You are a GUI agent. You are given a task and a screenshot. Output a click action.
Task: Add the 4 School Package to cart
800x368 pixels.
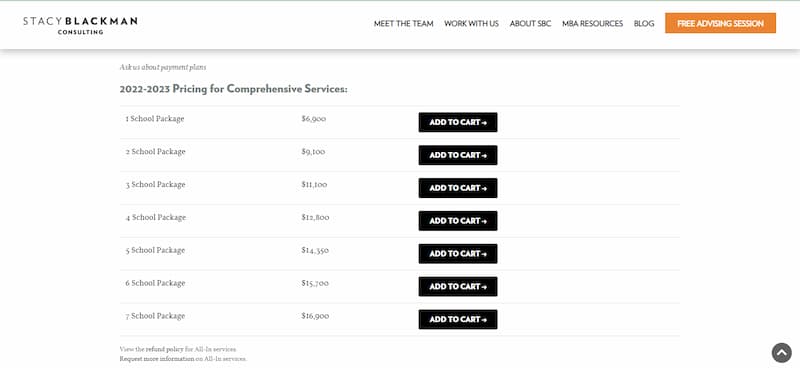pyautogui.click(x=458, y=220)
